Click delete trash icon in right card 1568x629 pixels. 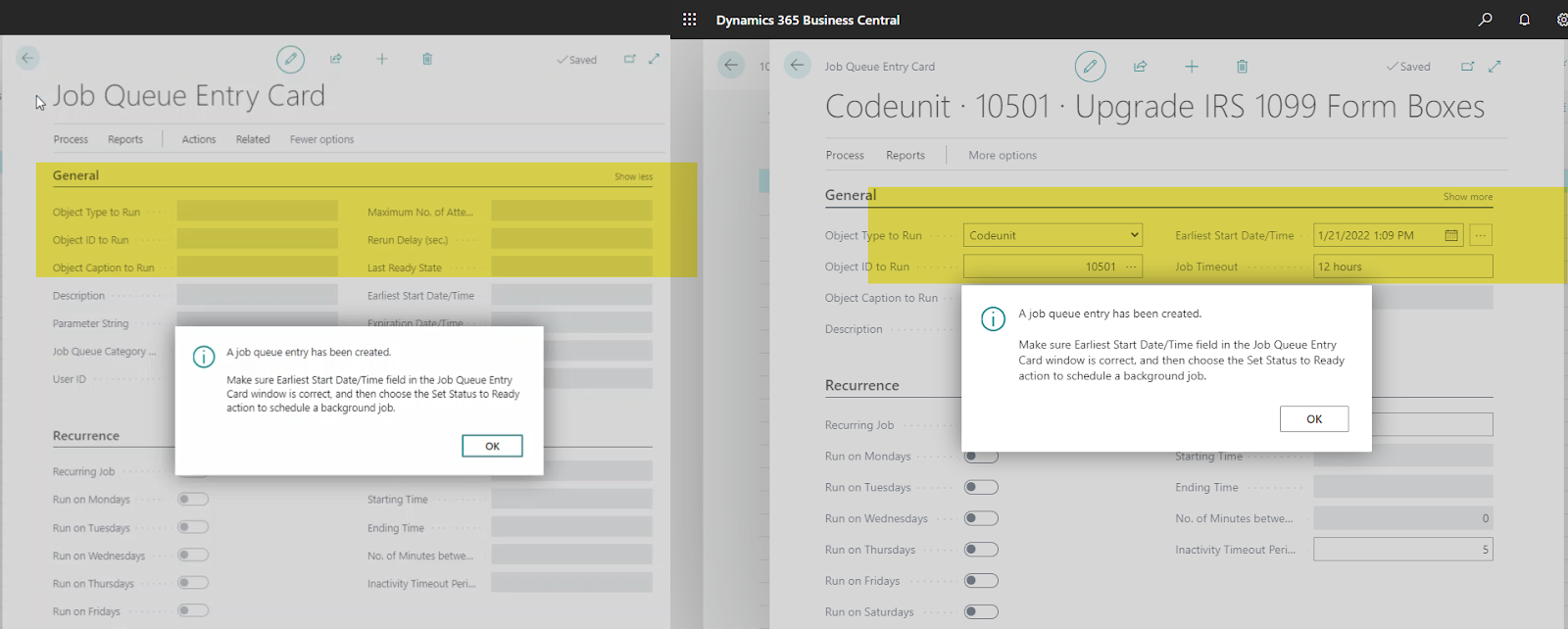(1242, 67)
